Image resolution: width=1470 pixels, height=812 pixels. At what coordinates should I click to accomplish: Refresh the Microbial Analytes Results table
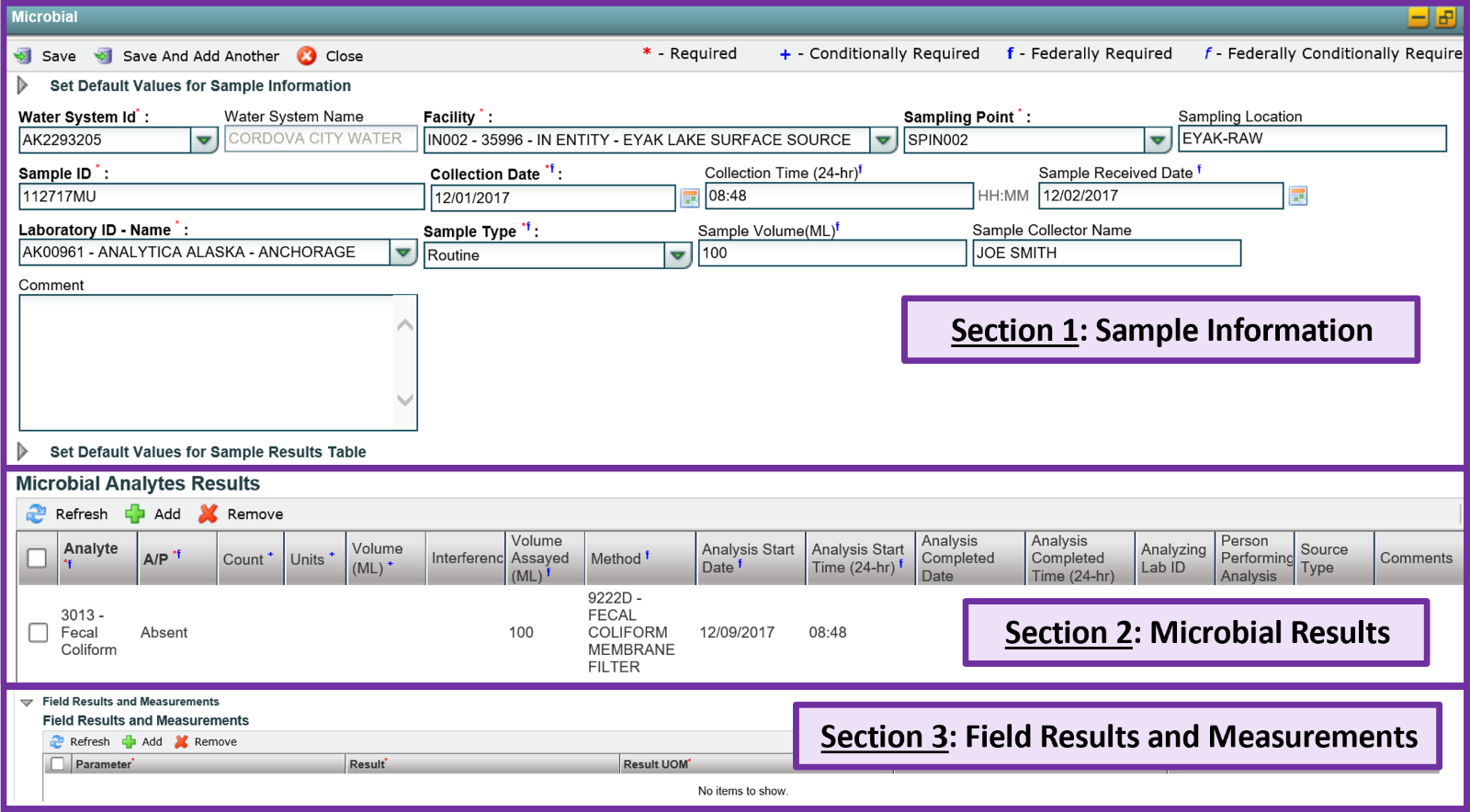pos(37,514)
